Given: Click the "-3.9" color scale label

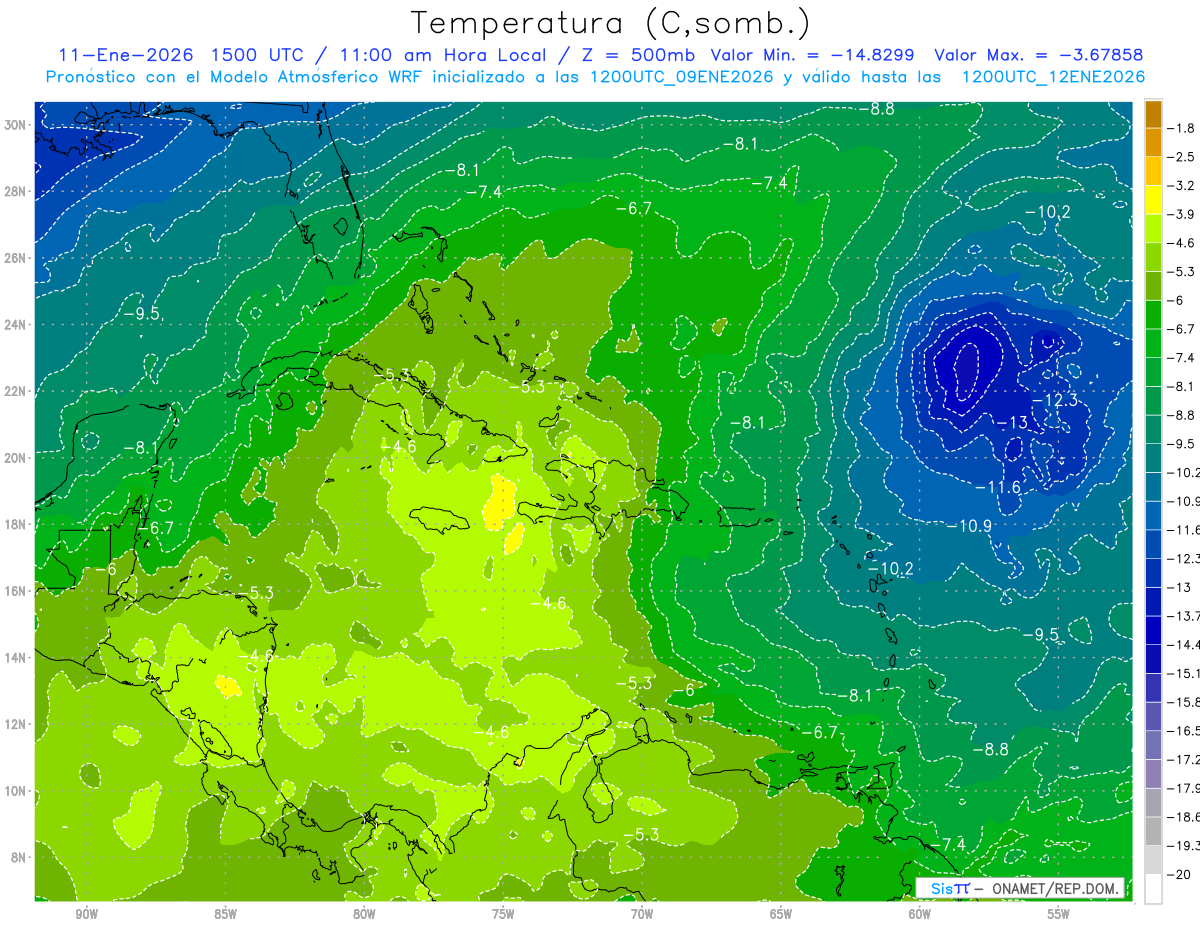Looking at the screenshot, I should click(x=1181, y=214).
